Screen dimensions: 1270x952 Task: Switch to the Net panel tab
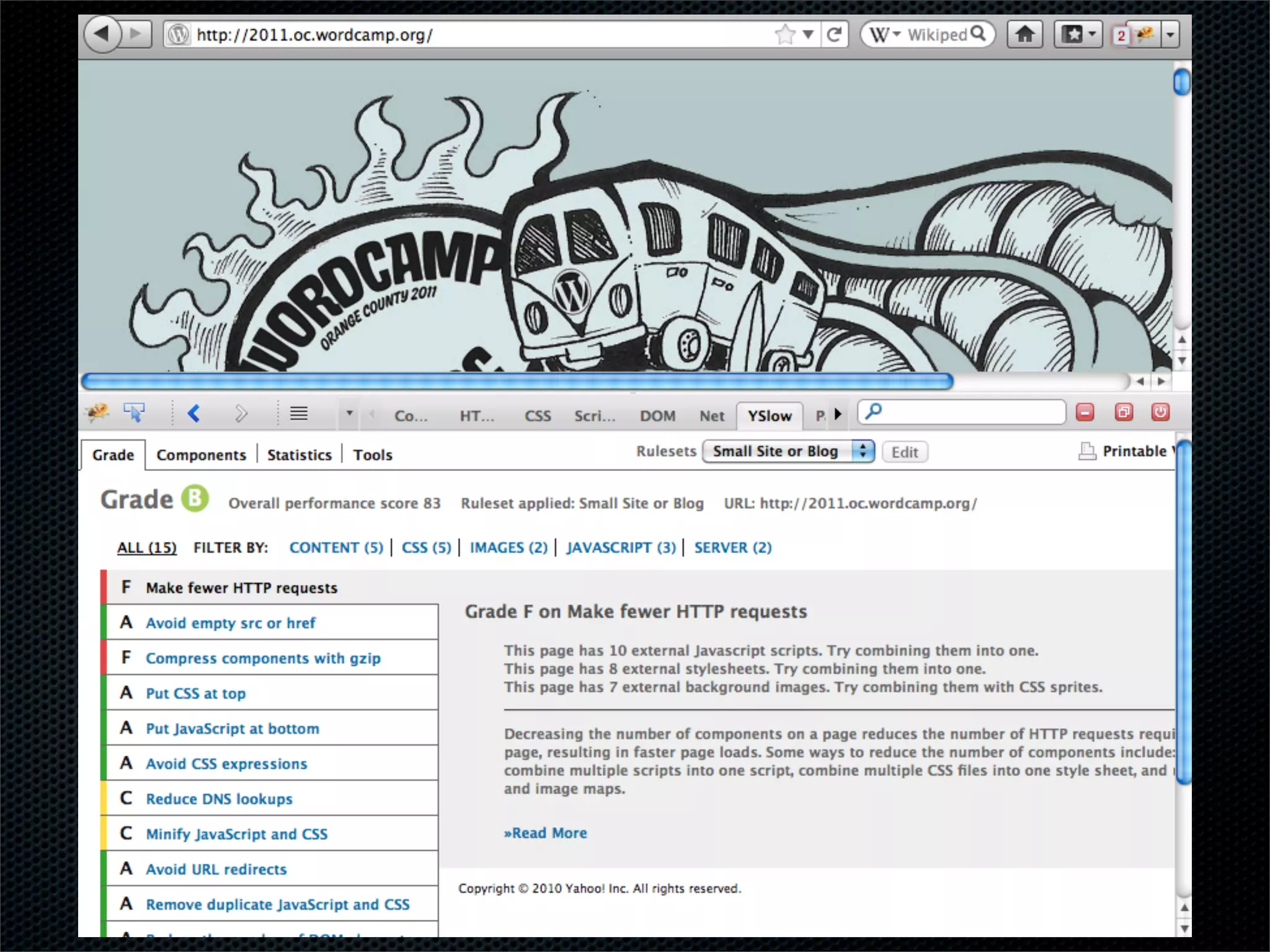pyautogui.click(x=711, y=416)
